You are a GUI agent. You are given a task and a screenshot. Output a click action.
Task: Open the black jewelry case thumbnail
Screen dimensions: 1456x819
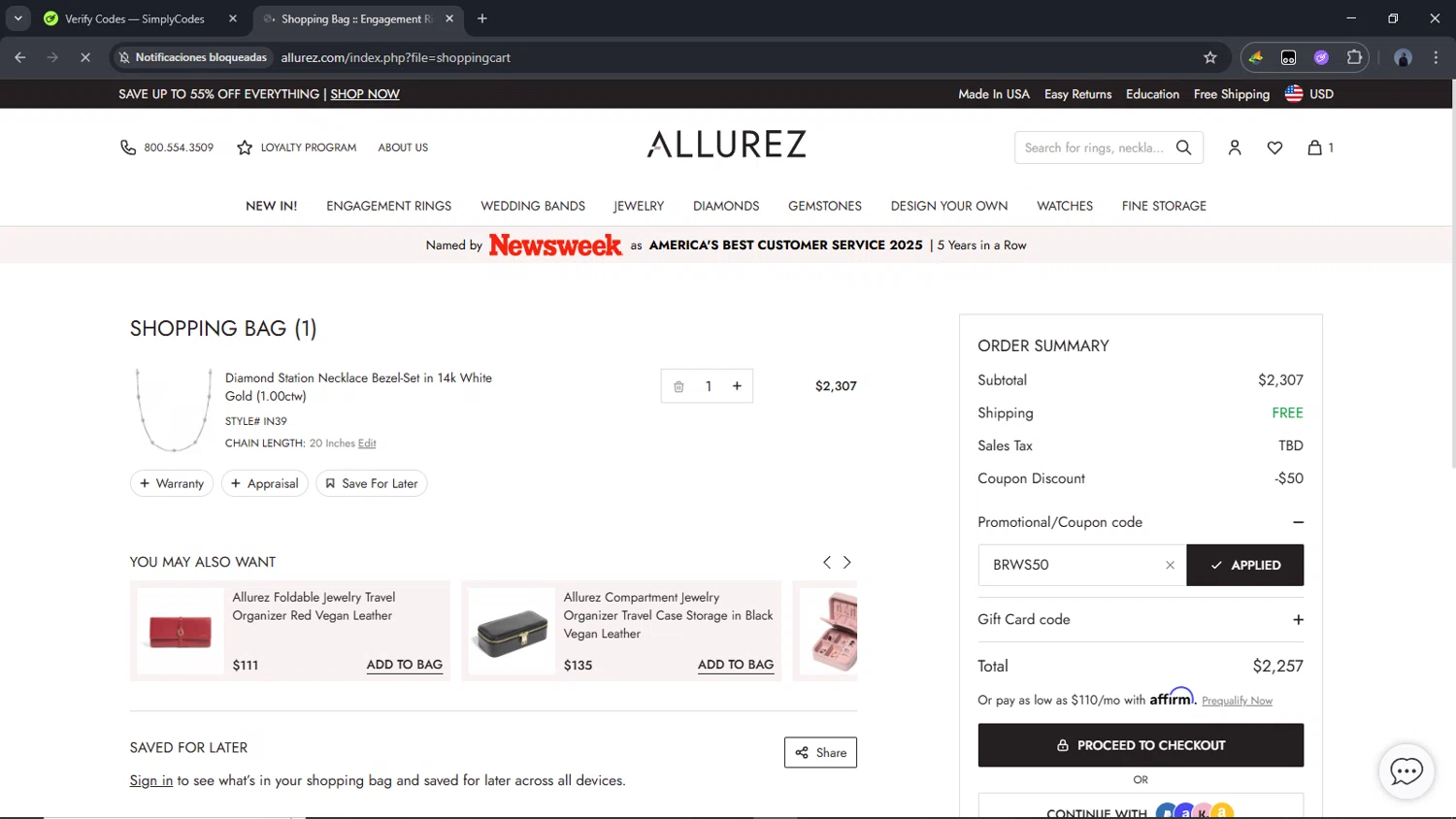[x=512, y=632]
